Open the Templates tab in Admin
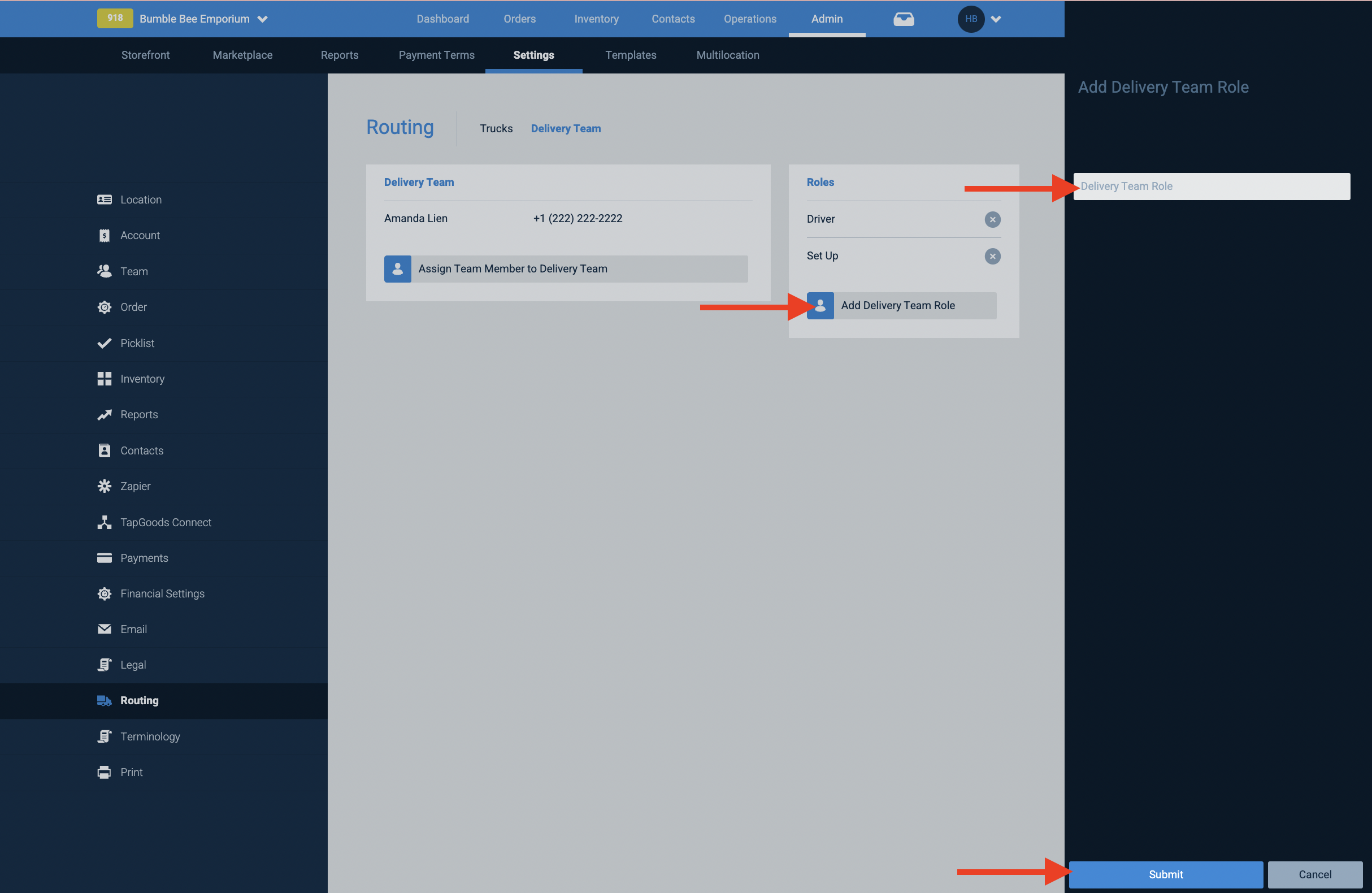This screenshot has height=893, width=1372. click(631, 55)
